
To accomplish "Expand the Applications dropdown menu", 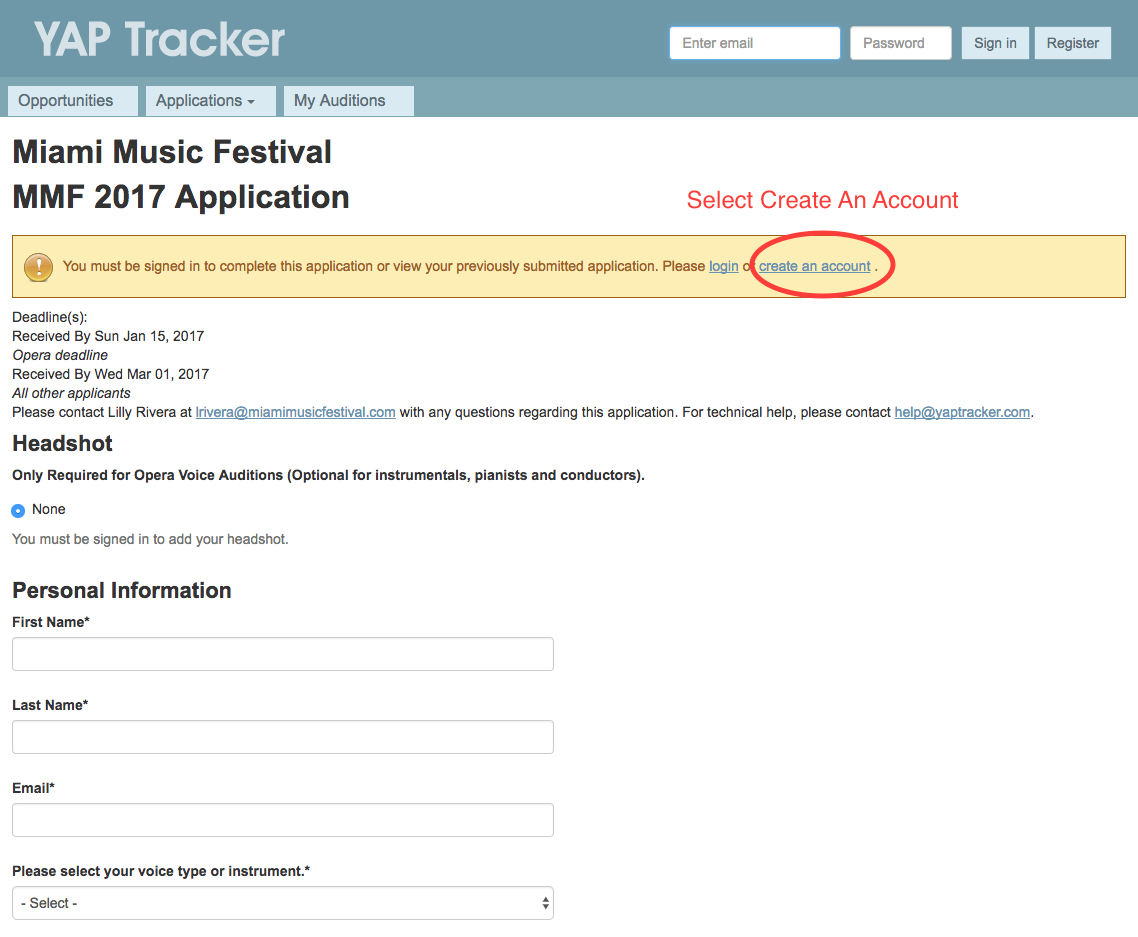I will 210,101.
